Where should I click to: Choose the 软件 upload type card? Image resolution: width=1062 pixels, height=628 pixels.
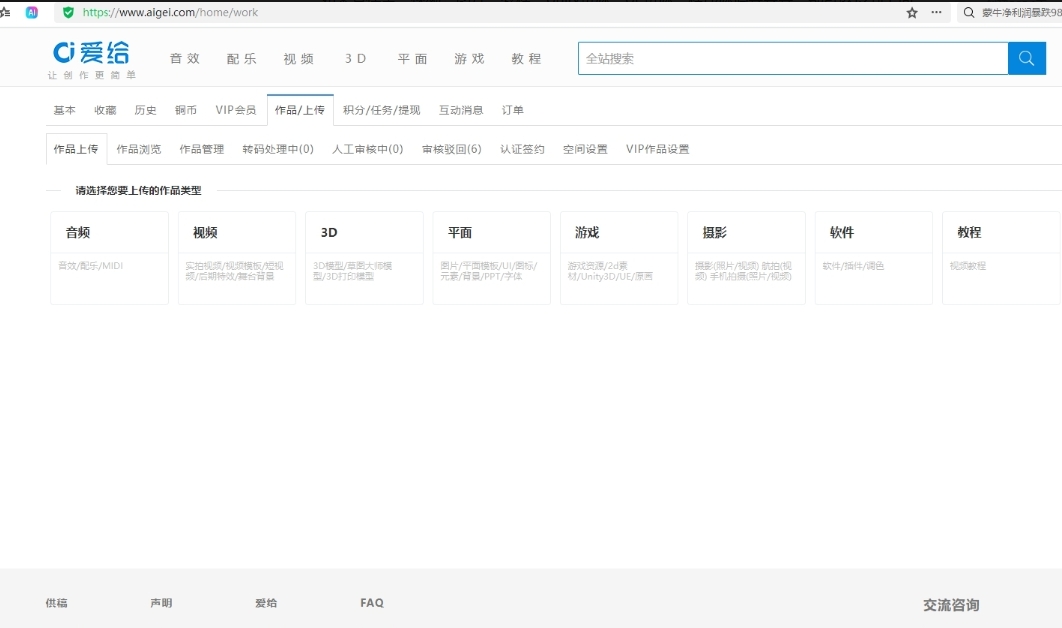pyautogui.click(x=874, y=257)
